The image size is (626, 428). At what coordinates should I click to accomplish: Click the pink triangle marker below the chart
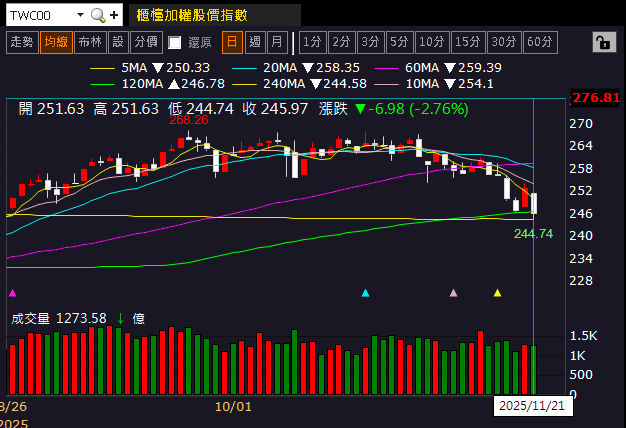[454, 293]
